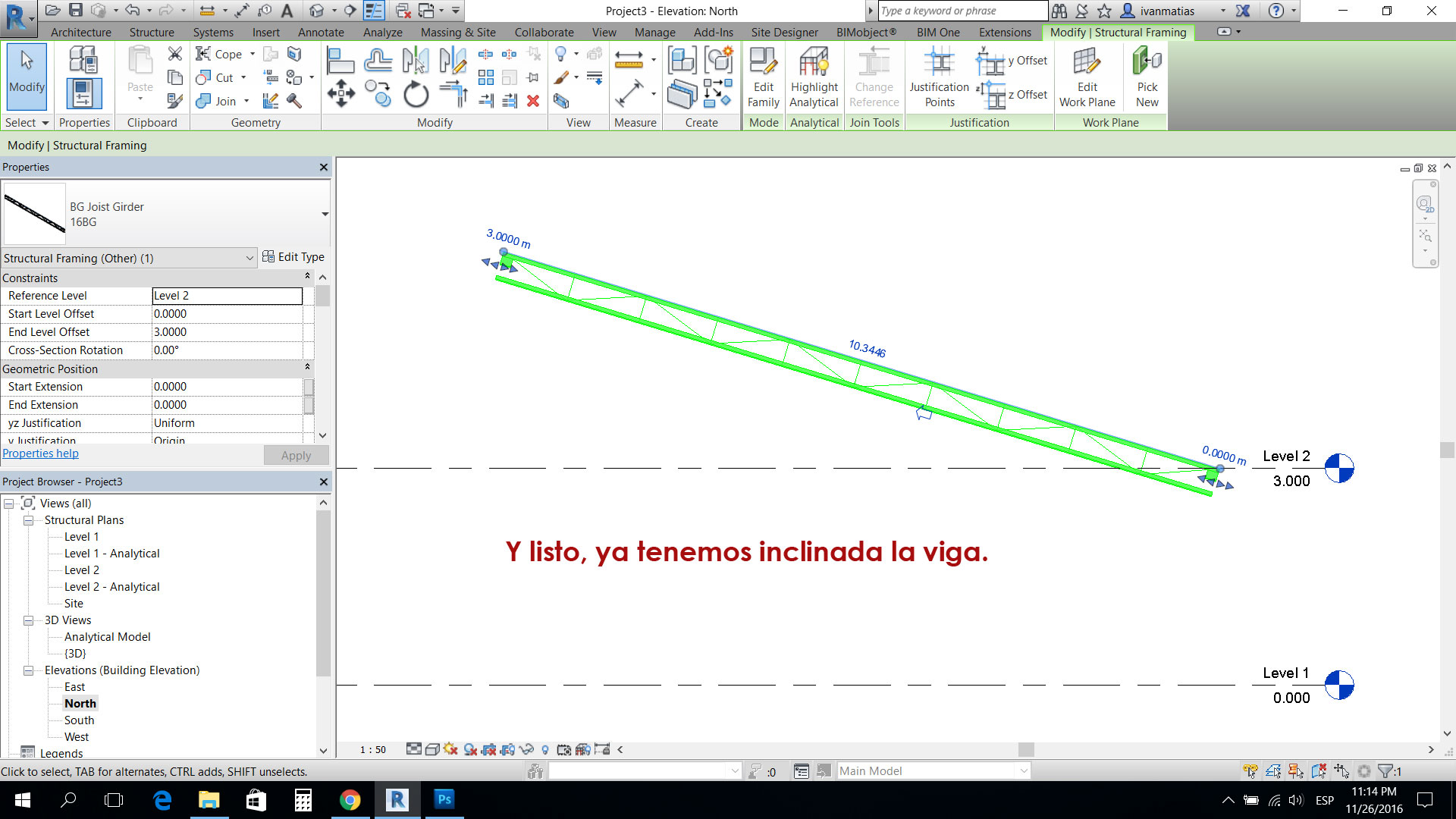Toggle Reveal Hidden Elements lightbulb
This screenshot has height=819, width=1456.
pos(544,749)
